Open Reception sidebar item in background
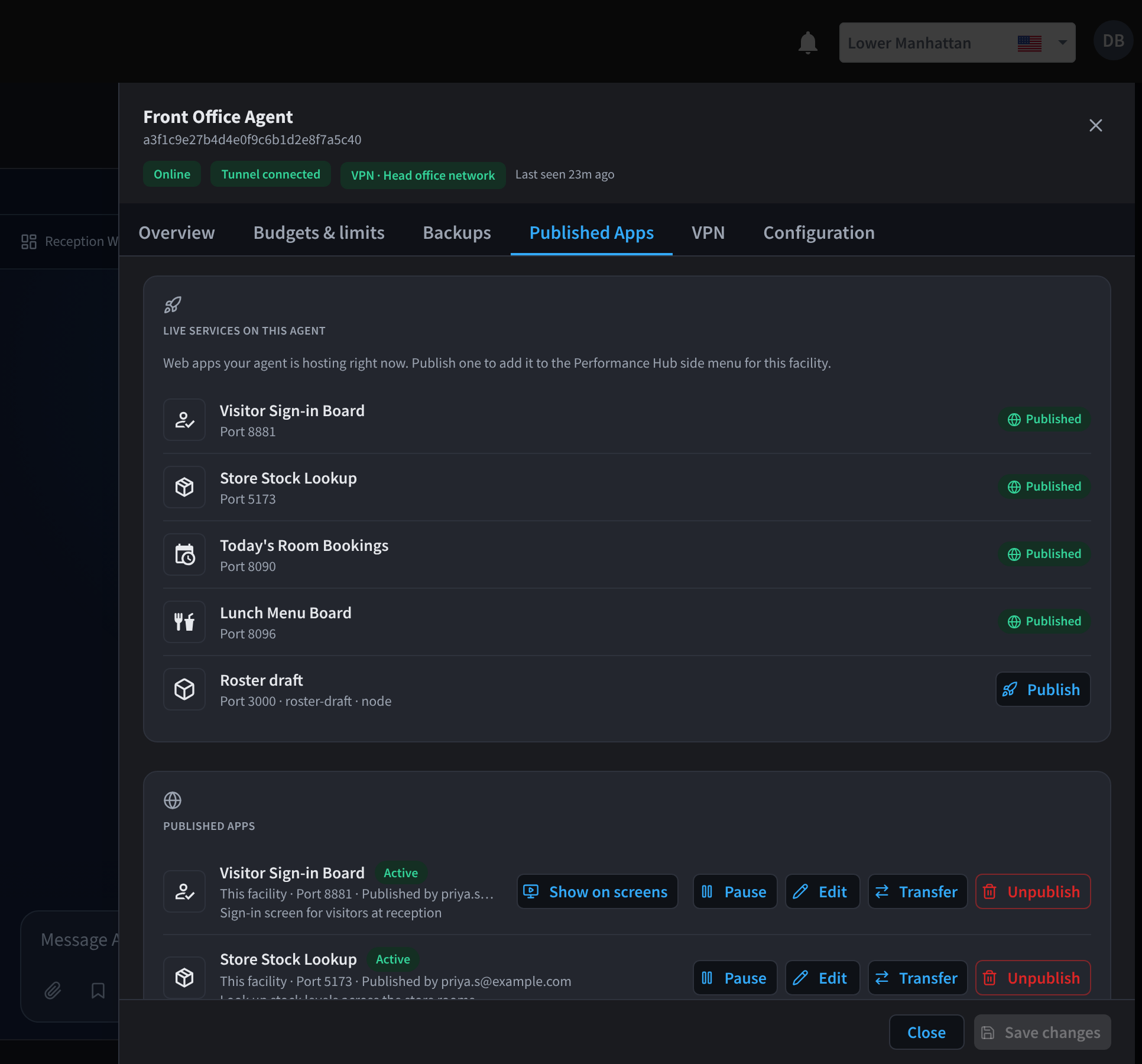 (x=69, y=241)
